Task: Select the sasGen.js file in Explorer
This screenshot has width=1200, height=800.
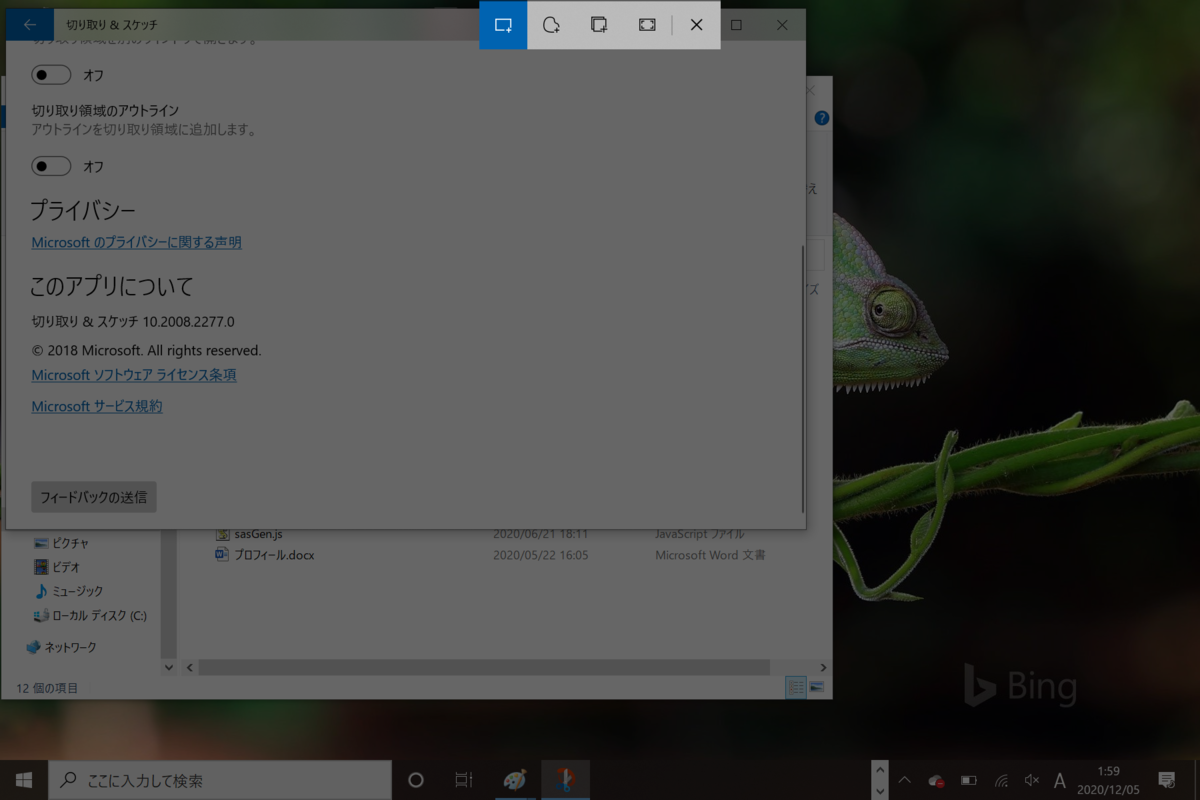Action: tap(258, 534)
